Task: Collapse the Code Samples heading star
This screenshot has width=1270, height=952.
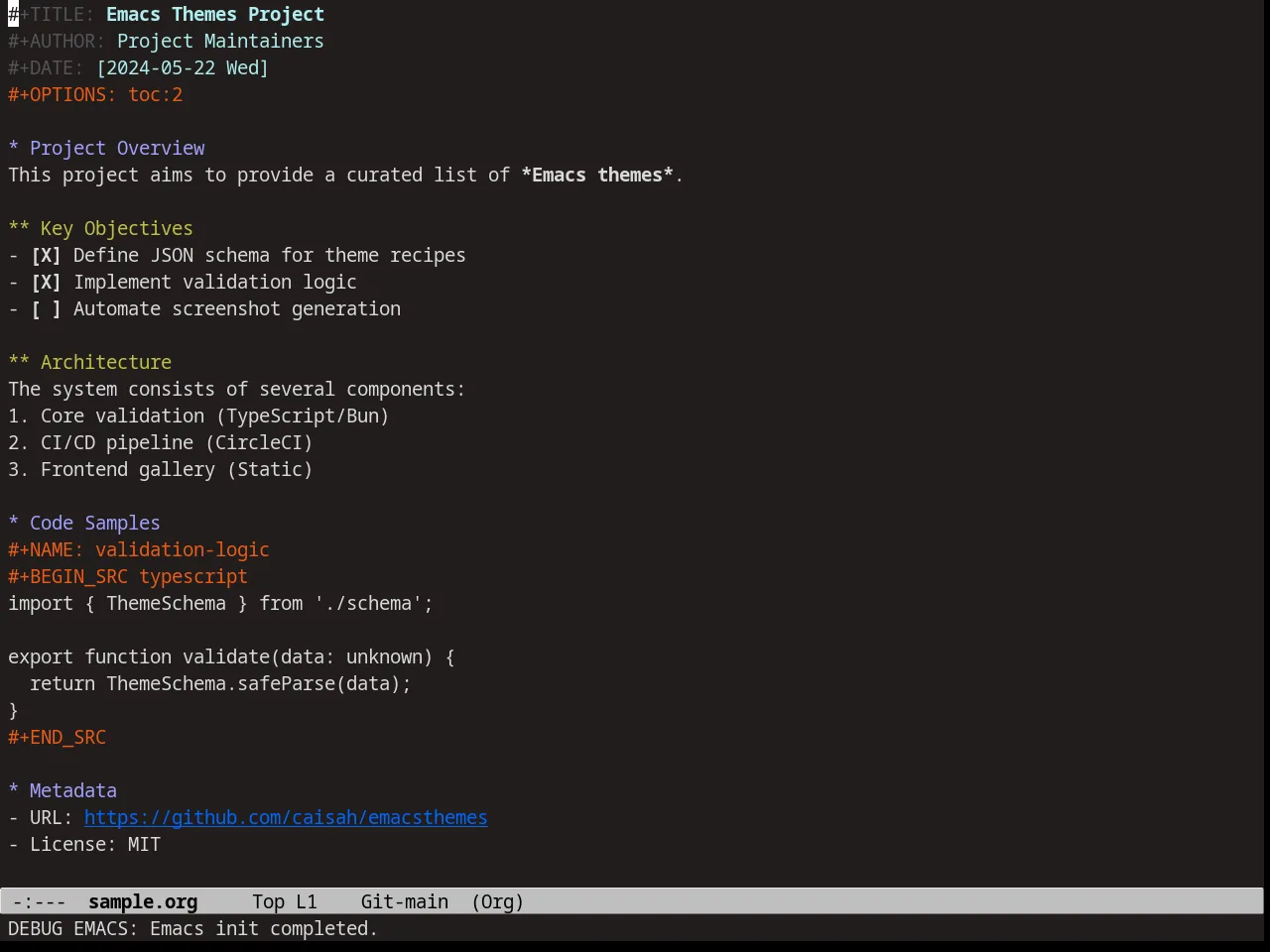Action: [x=14, y=524]
